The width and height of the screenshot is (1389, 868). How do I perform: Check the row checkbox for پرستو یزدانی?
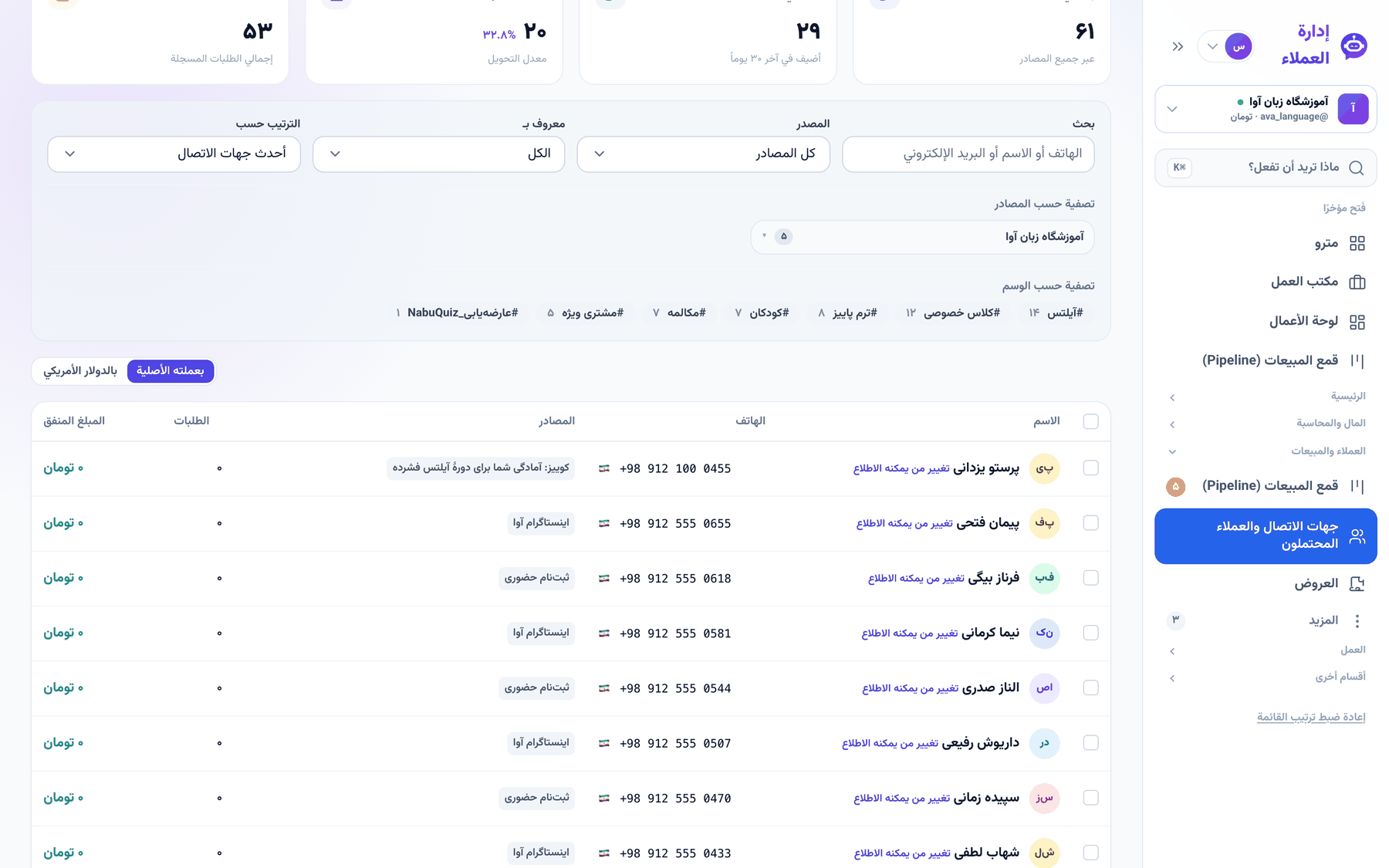pyautogui.click(x=1090, y=468)
